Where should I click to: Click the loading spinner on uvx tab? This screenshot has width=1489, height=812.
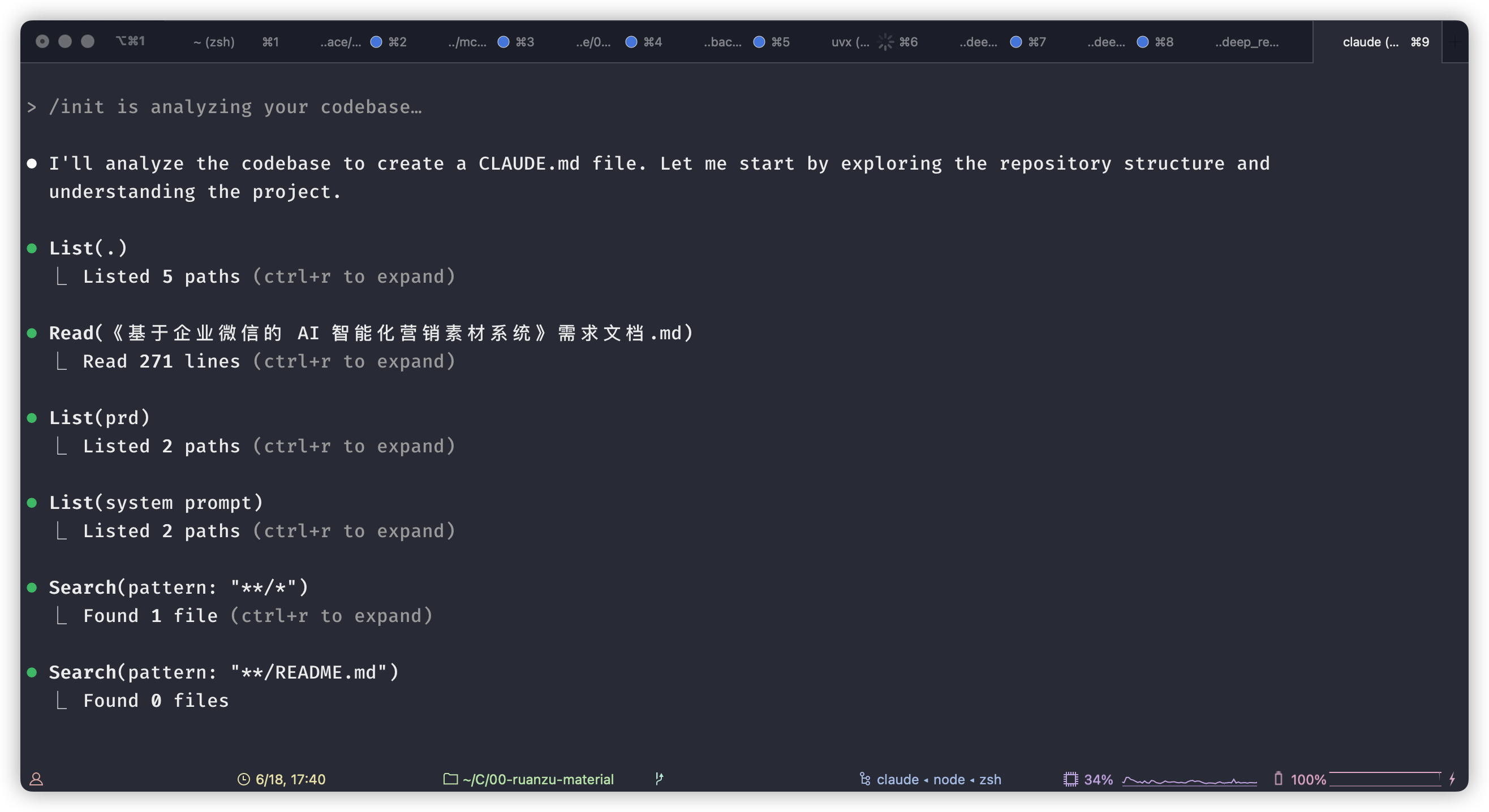(885, 42)
